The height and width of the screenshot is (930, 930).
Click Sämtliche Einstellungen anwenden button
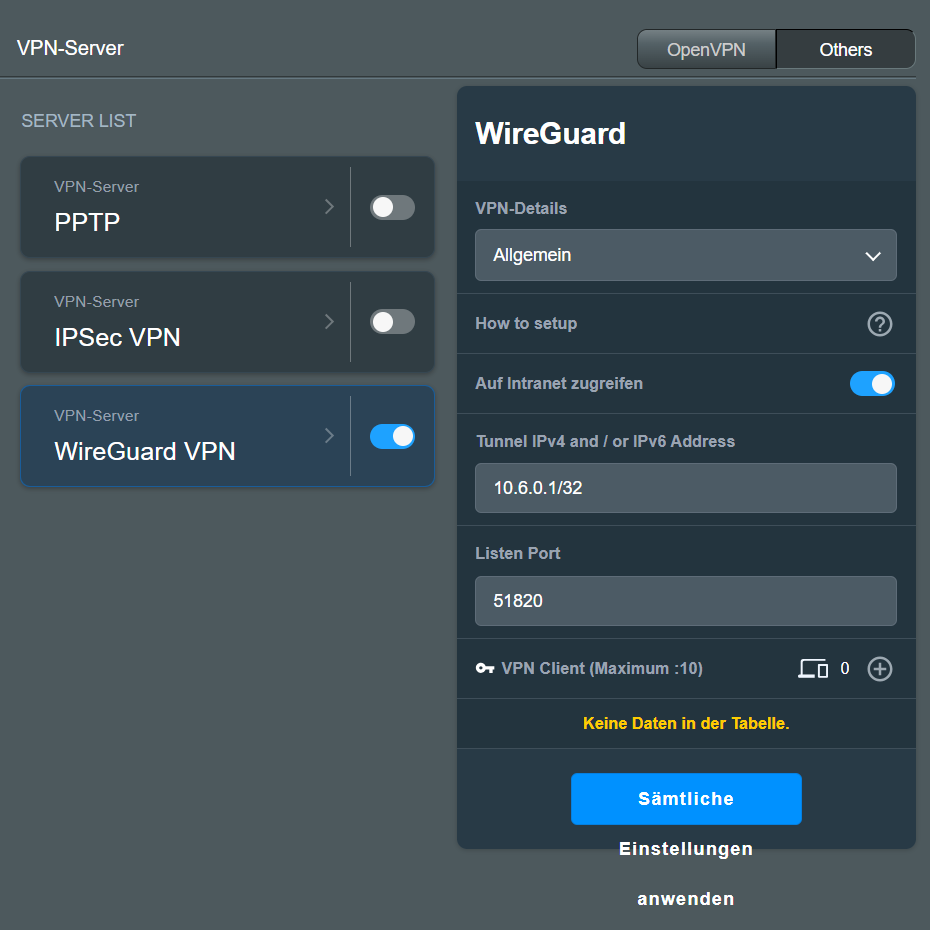pyautogui.click(x=686, y=799)
